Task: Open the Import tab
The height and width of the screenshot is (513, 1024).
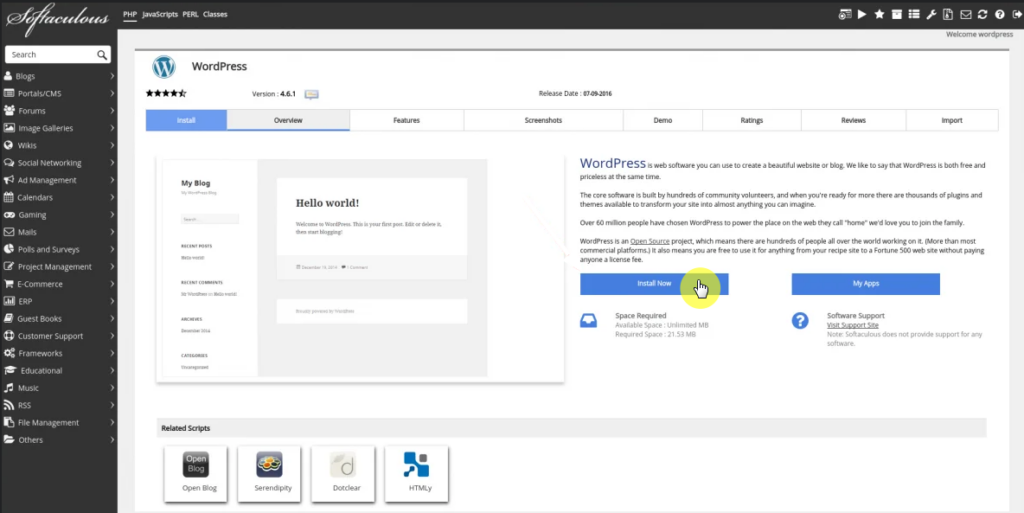Action: pyautogui.click(x=952, y=120)
